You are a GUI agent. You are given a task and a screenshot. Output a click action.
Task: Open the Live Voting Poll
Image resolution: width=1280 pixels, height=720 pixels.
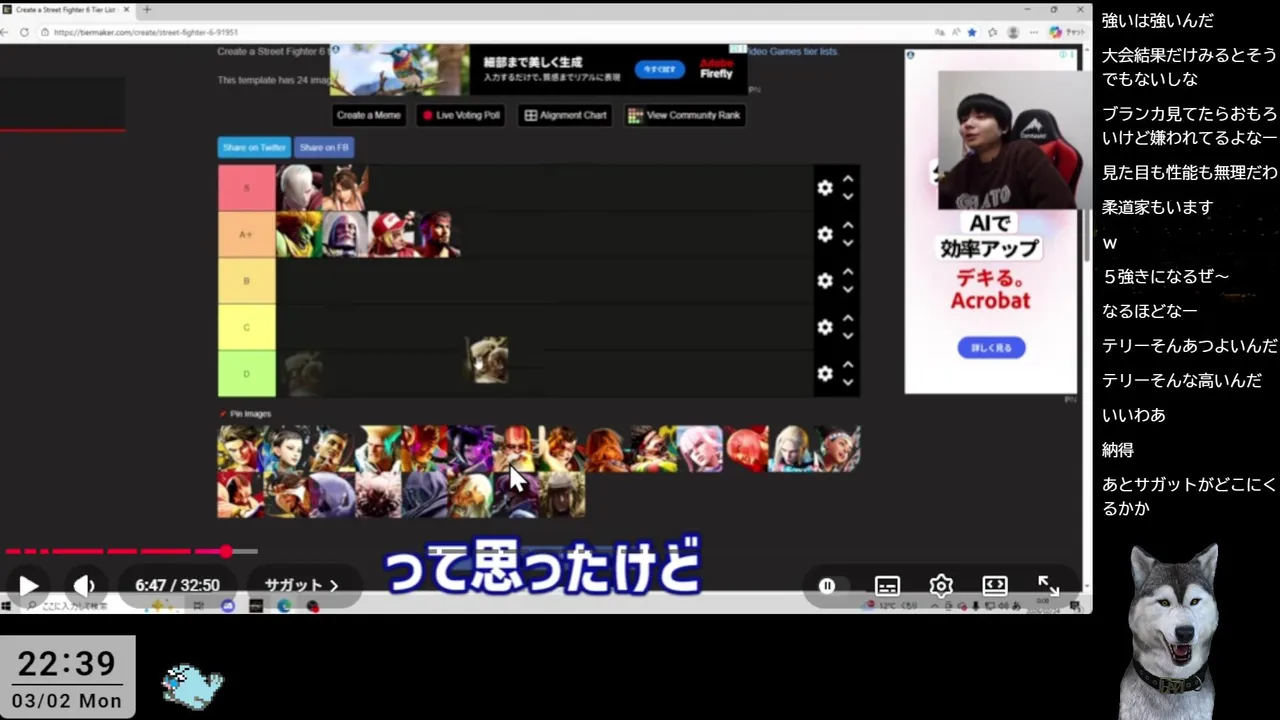point(461,115)
